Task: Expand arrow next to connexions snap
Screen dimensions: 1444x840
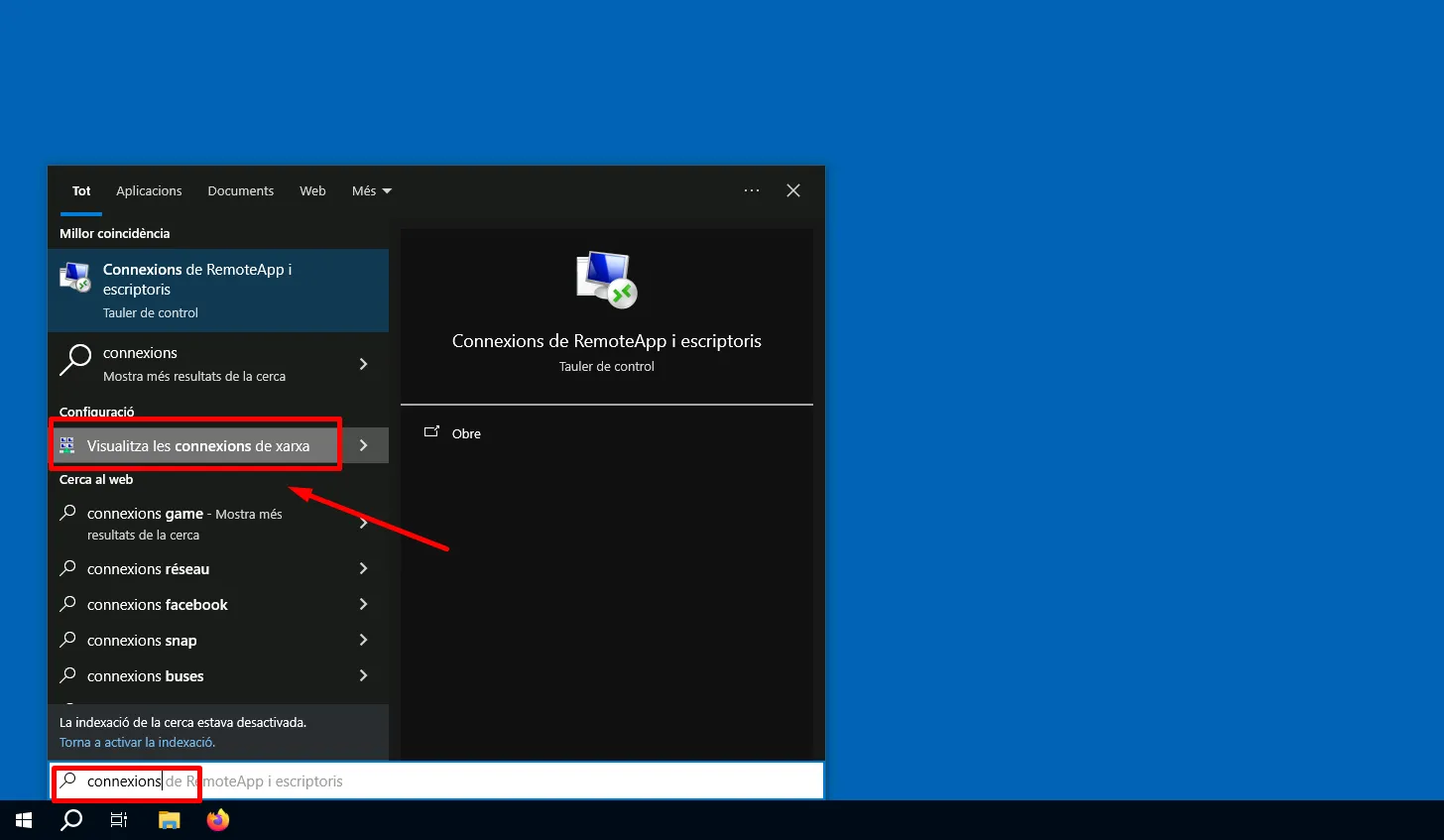Action: [x=363, y=640]
